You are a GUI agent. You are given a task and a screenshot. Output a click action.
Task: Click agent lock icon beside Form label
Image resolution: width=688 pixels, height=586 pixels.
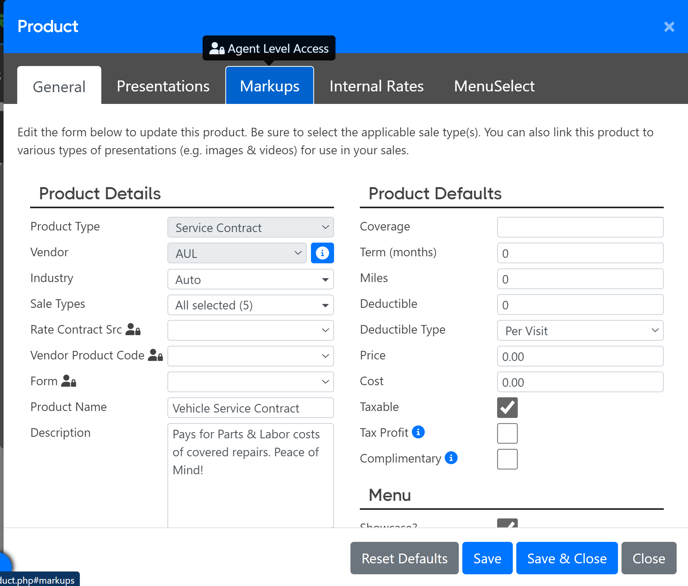[68, 381]
